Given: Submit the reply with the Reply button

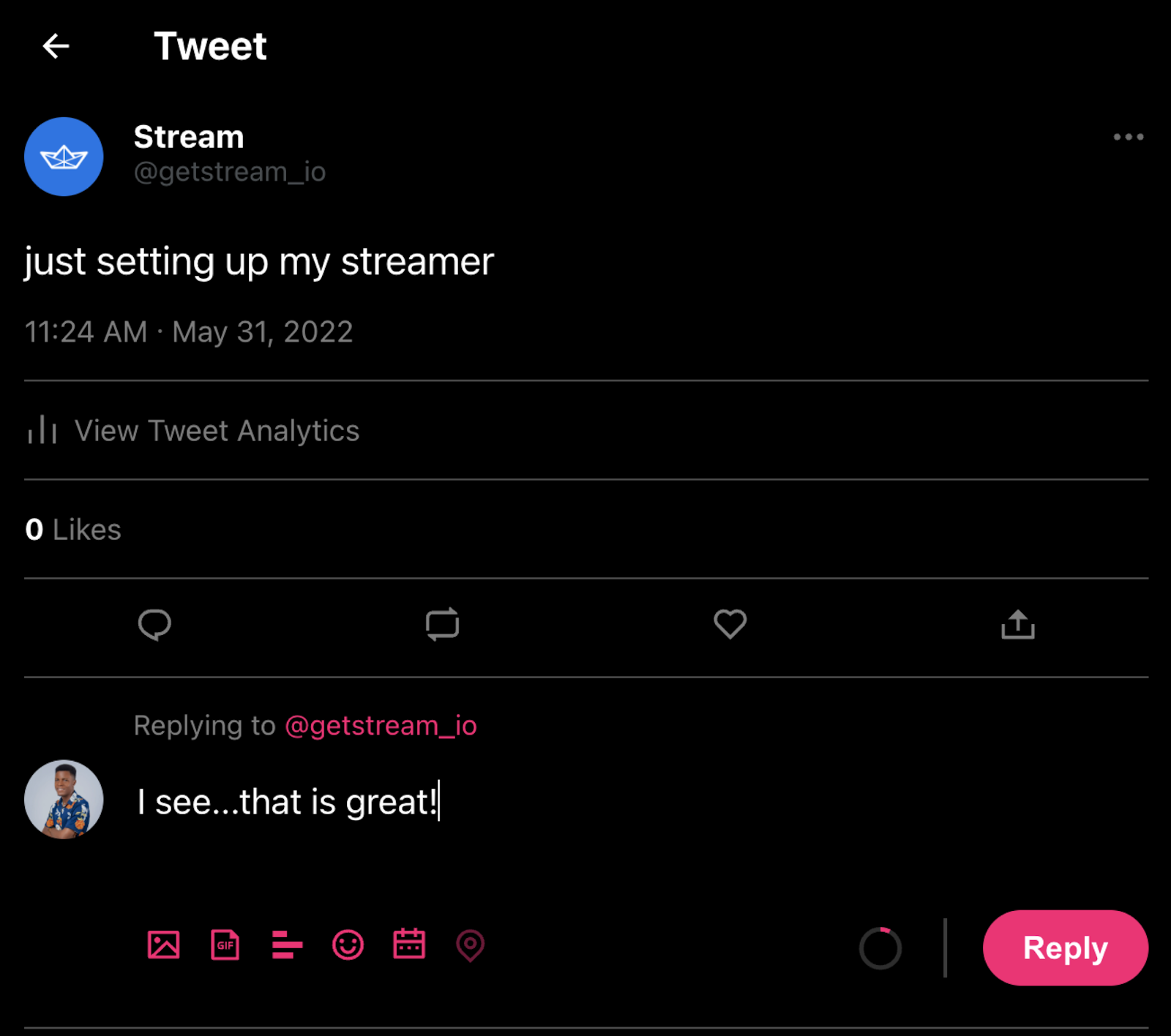Looking at the screenshot, I should pos(1065,947).
